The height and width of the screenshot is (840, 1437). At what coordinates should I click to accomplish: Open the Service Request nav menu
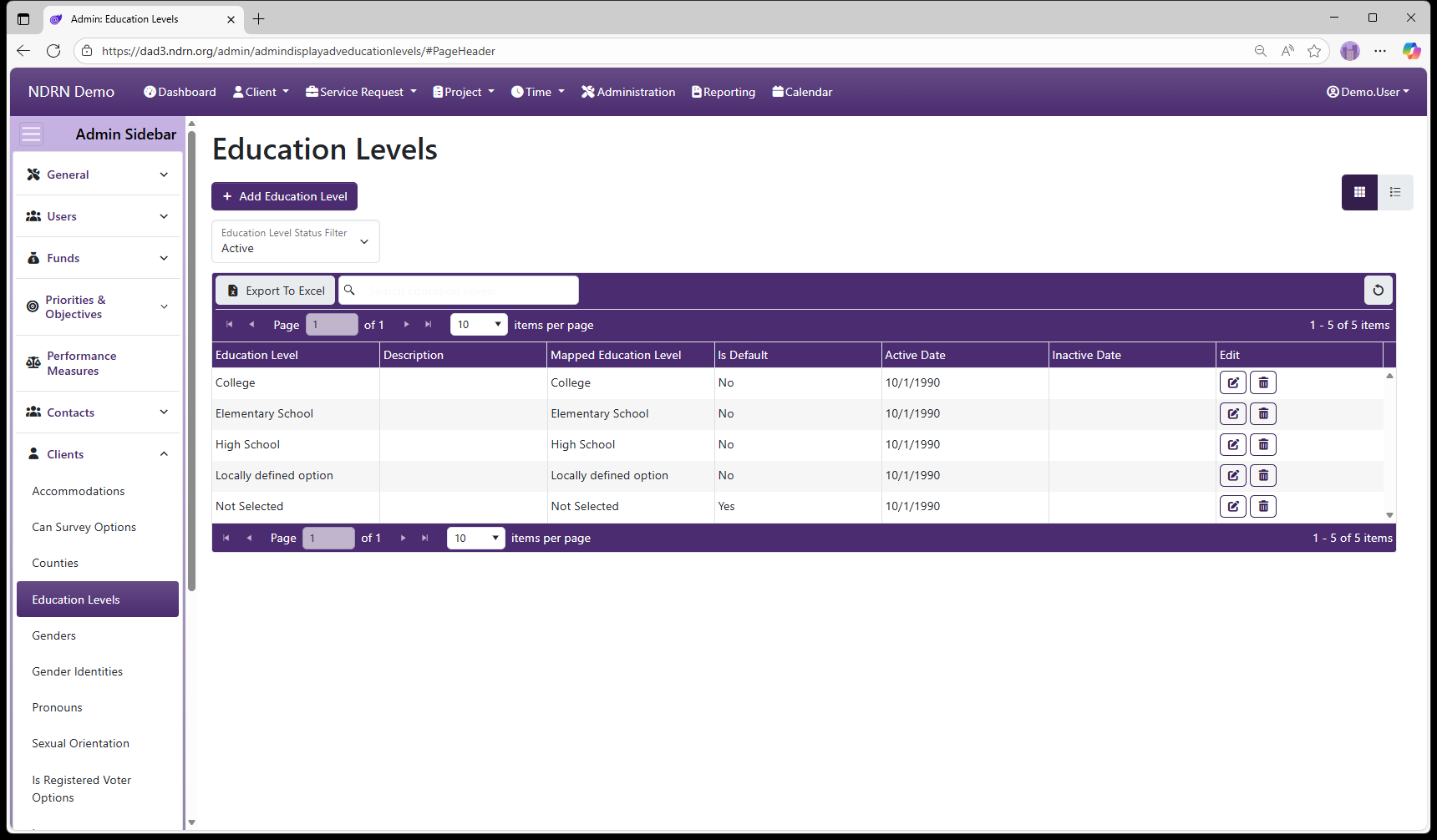click(361, 92)
